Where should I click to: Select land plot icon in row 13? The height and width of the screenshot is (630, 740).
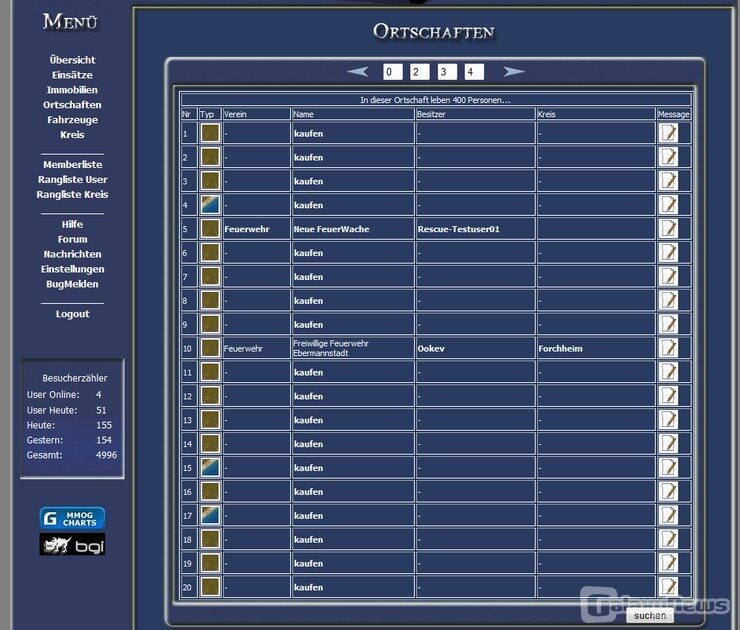210,420
